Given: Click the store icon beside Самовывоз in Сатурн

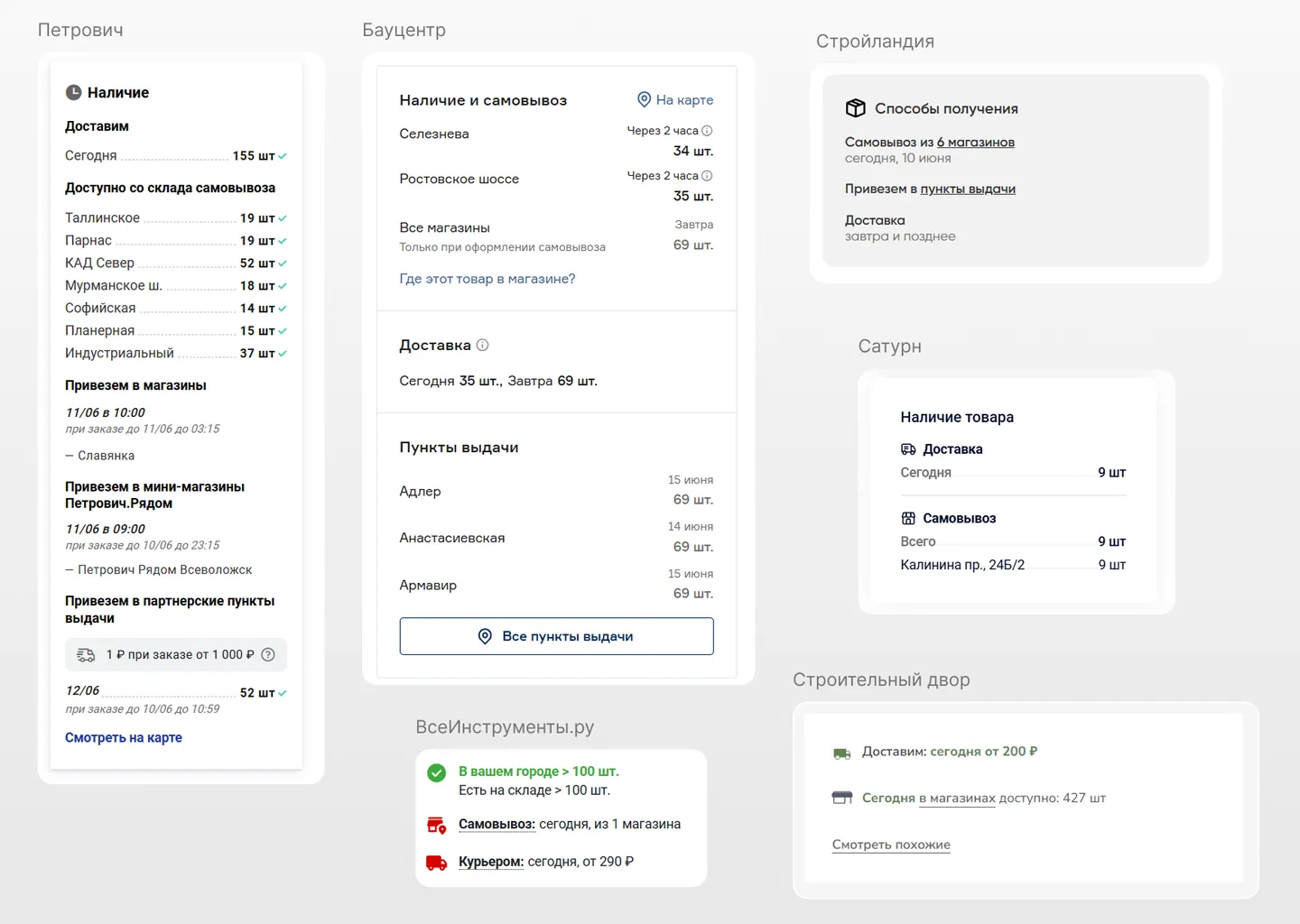Looking at the screenshot, I should point(908,518).
